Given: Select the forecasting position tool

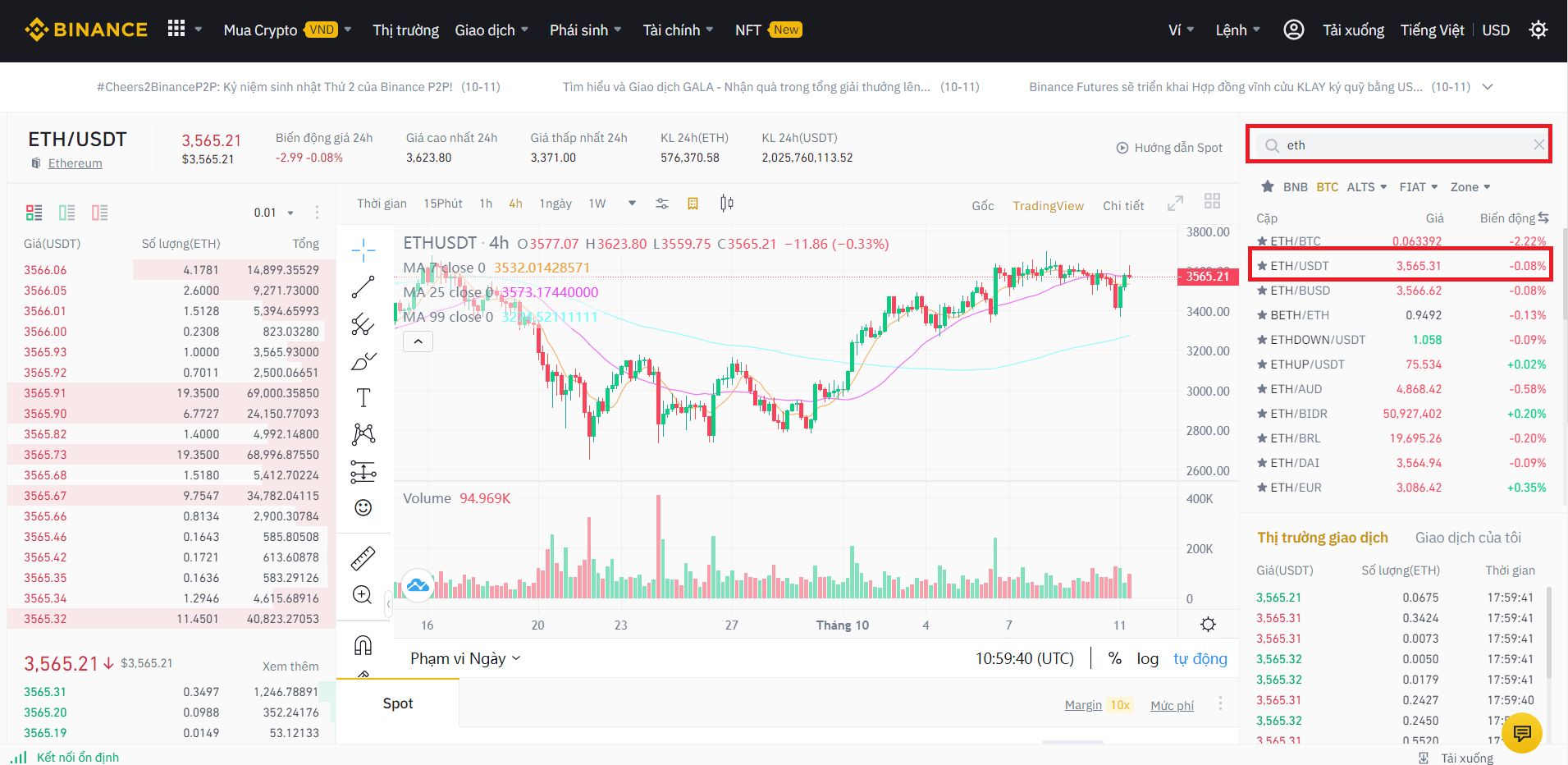Looking at the screenshot, I should 363,471.
